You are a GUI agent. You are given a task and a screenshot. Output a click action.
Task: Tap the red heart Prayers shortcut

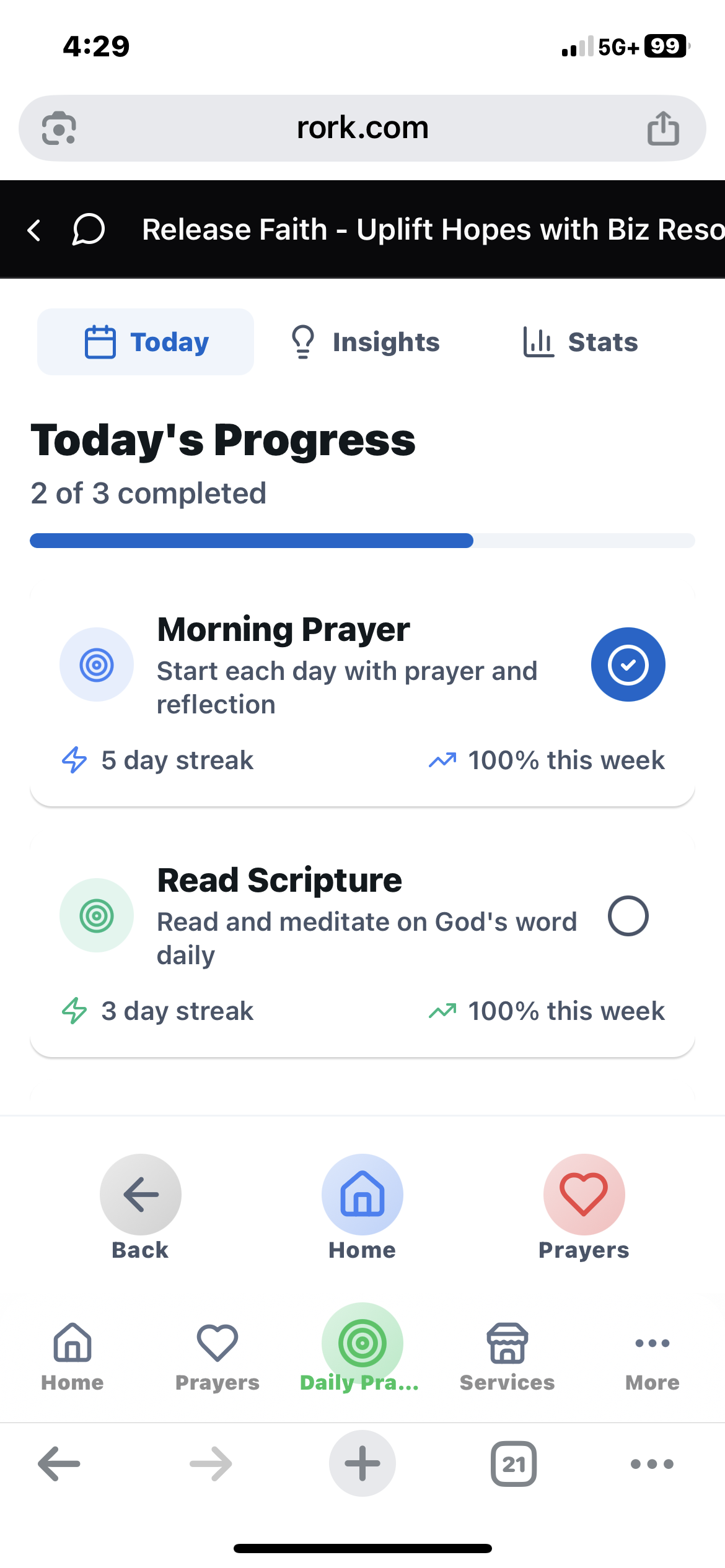pos(584,1195)
